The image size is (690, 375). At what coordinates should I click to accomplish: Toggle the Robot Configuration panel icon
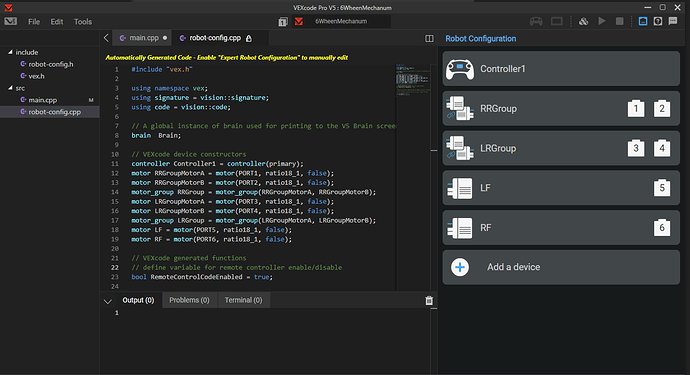coord(643,21)
